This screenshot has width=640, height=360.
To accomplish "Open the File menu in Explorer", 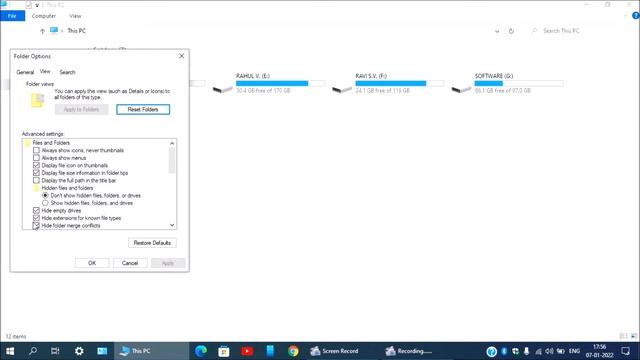I will (x=12, y=16).
